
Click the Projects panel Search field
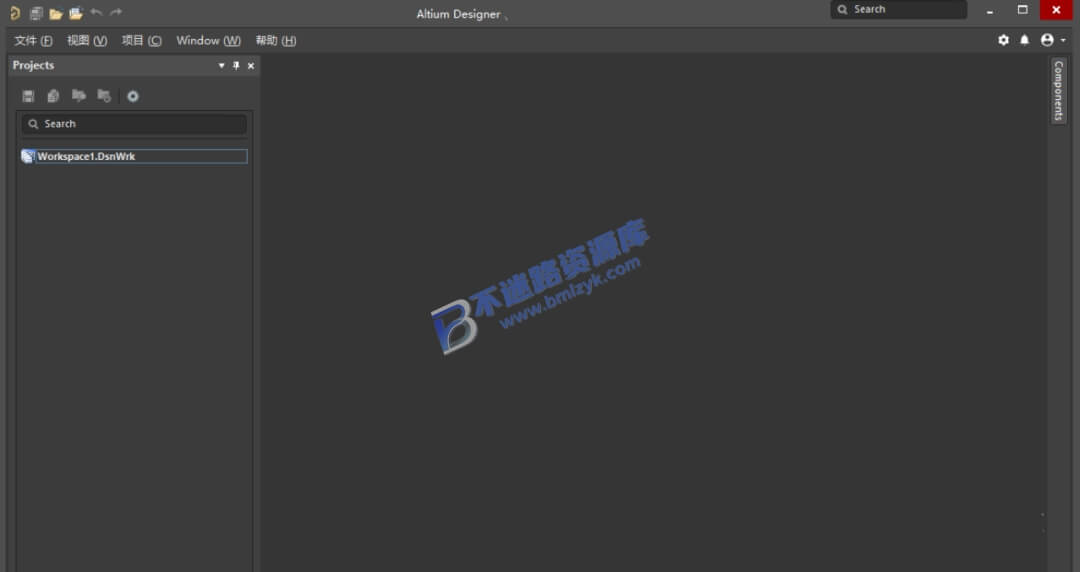[134, 124]
